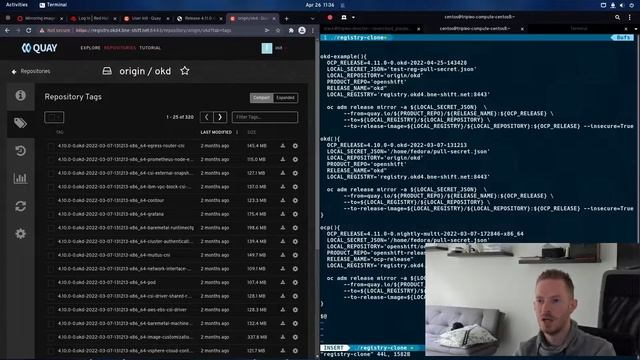Select the grafana tag checkbox
640x360 pixels.
[x=51, y=214]
